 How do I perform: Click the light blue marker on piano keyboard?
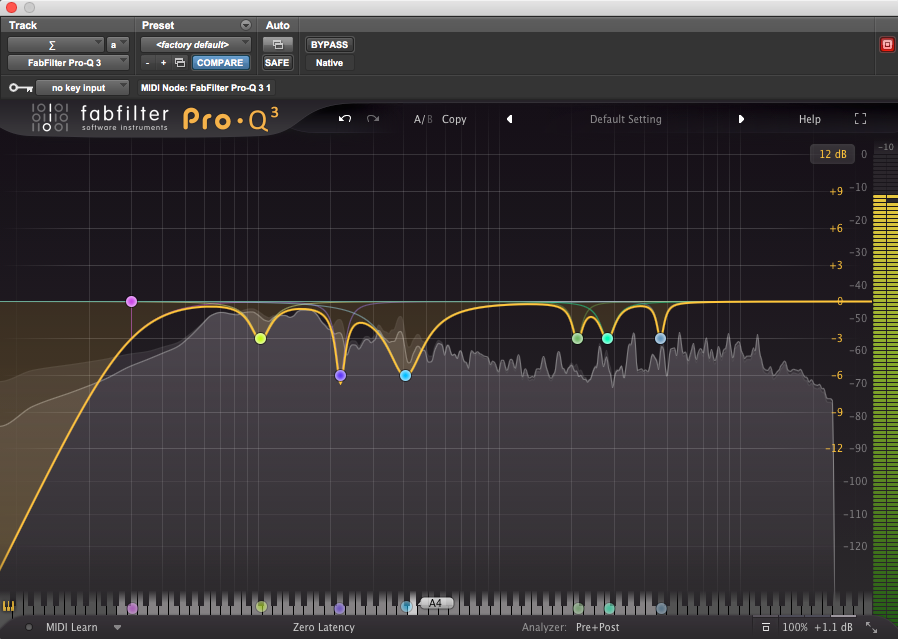pyautogui.click(x=407, y=606)
